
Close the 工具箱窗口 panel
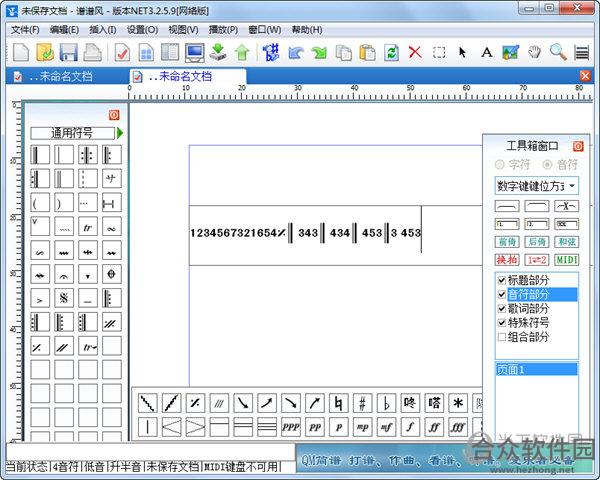click(x=578, y=146)
